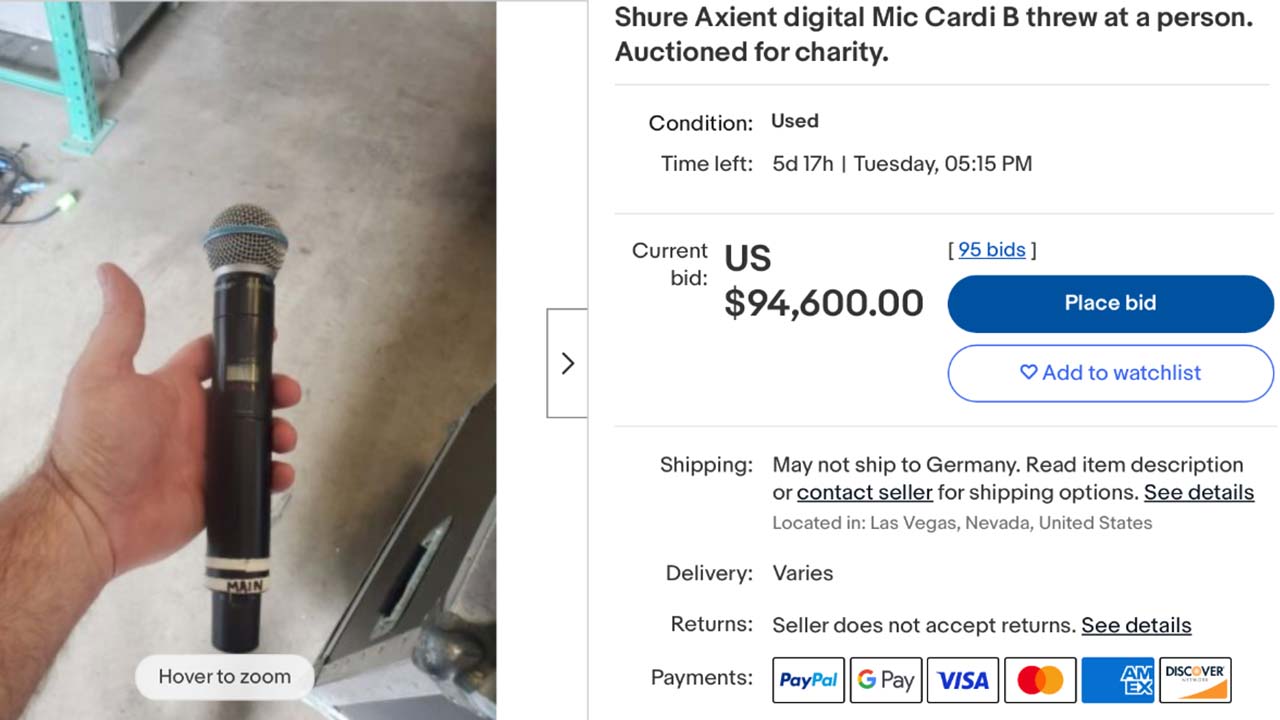Screen dimensions: 1280x720
Task: Click the Used condition value
Action: [x=794, y=121]
